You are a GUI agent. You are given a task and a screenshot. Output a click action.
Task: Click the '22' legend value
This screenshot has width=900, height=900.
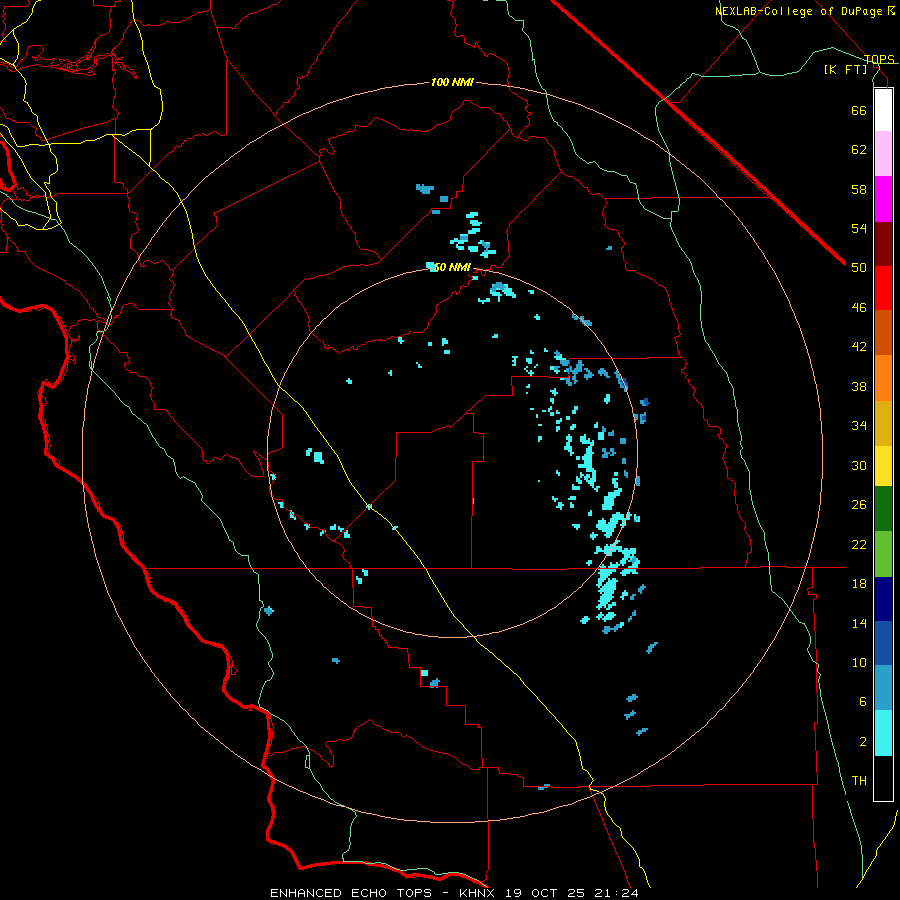pyautogui.click(x=859, y=544)
